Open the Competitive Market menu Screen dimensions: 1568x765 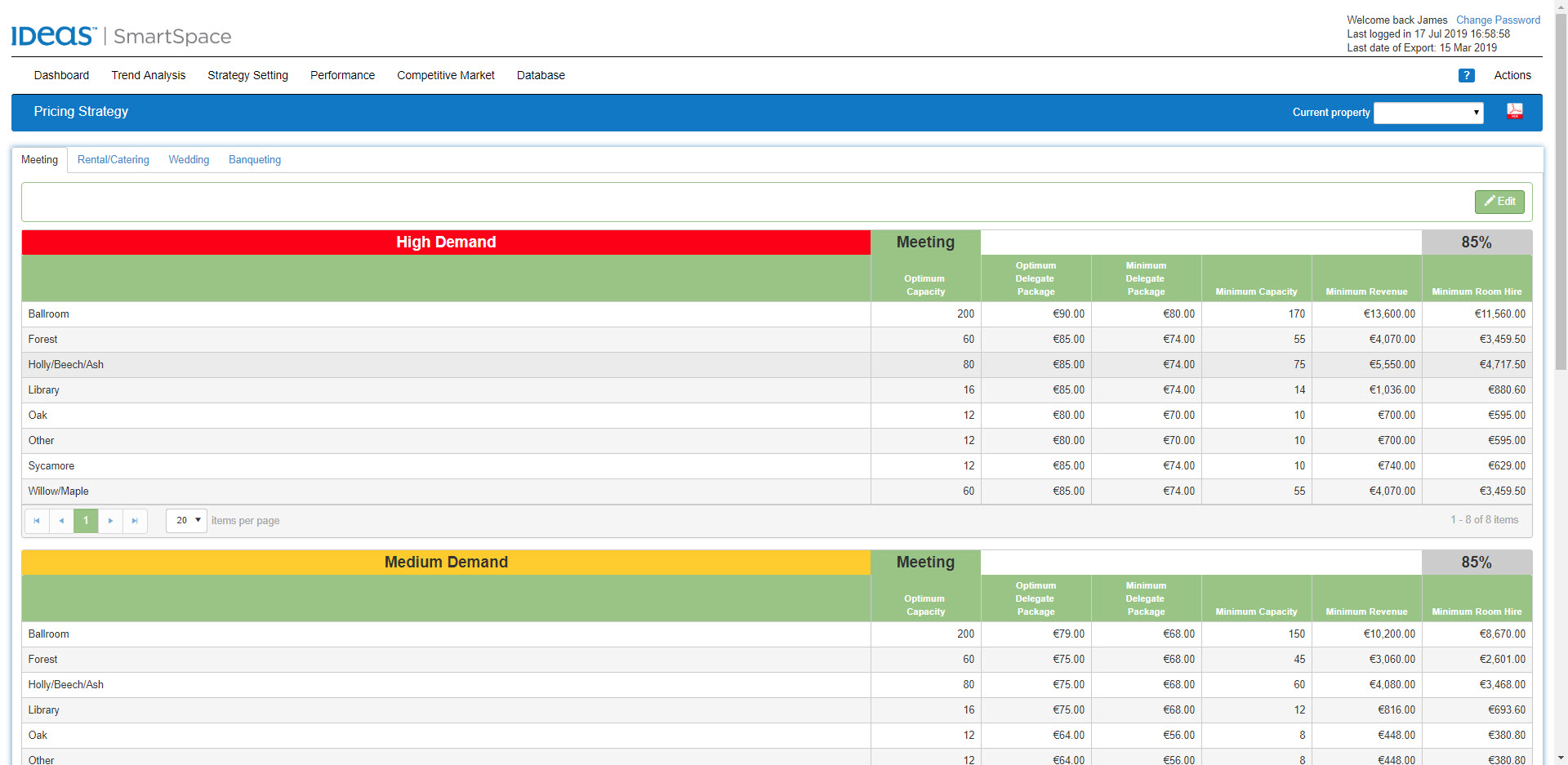point(446,75)
